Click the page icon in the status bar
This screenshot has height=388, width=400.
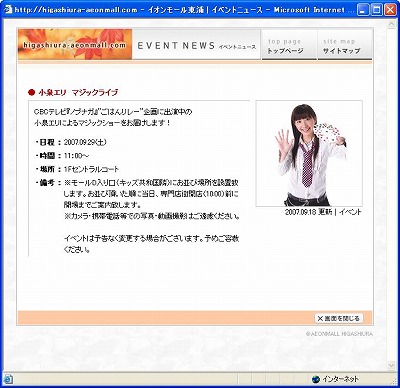(x=8, y=379)
